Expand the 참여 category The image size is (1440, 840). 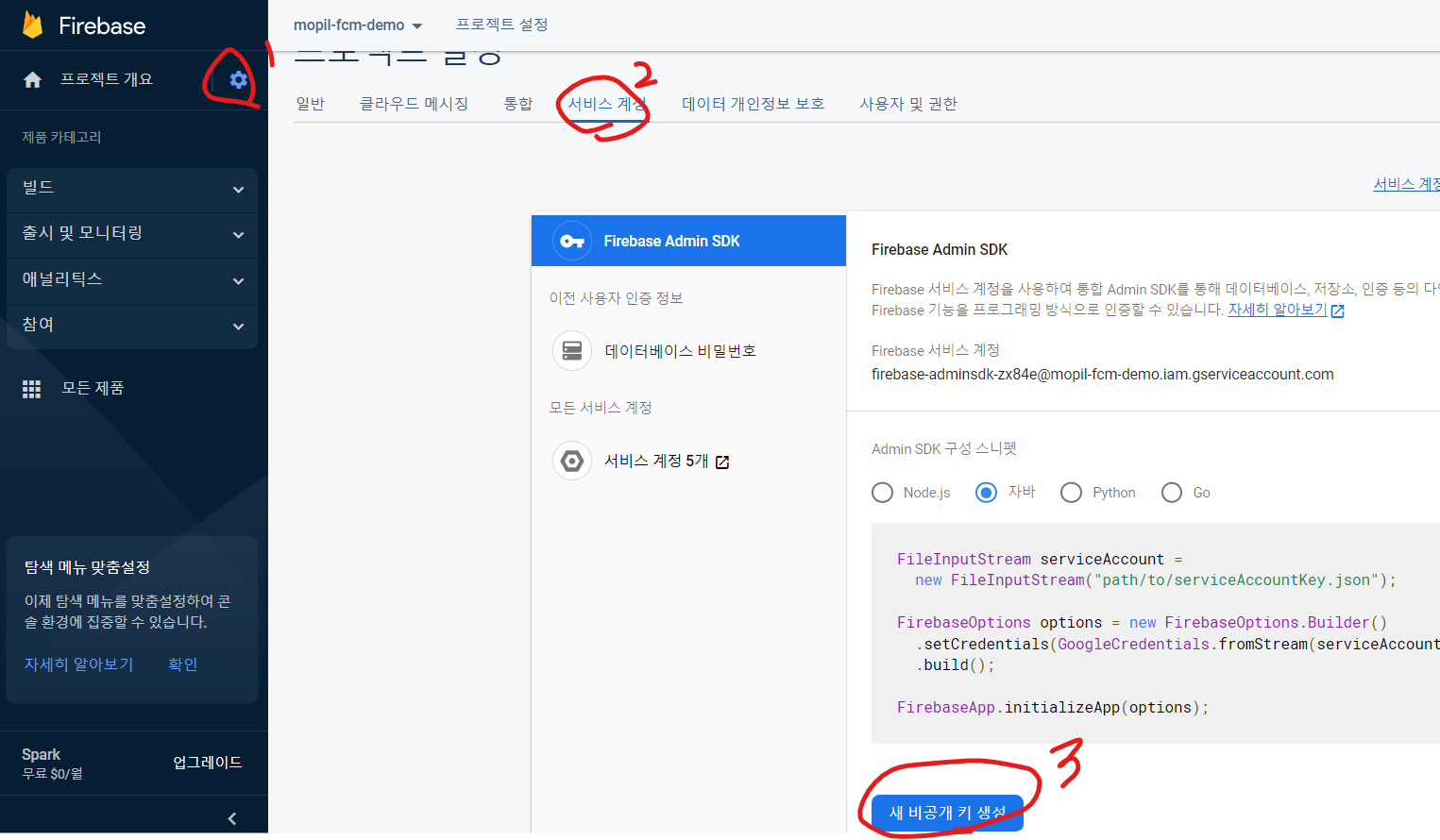132,327
